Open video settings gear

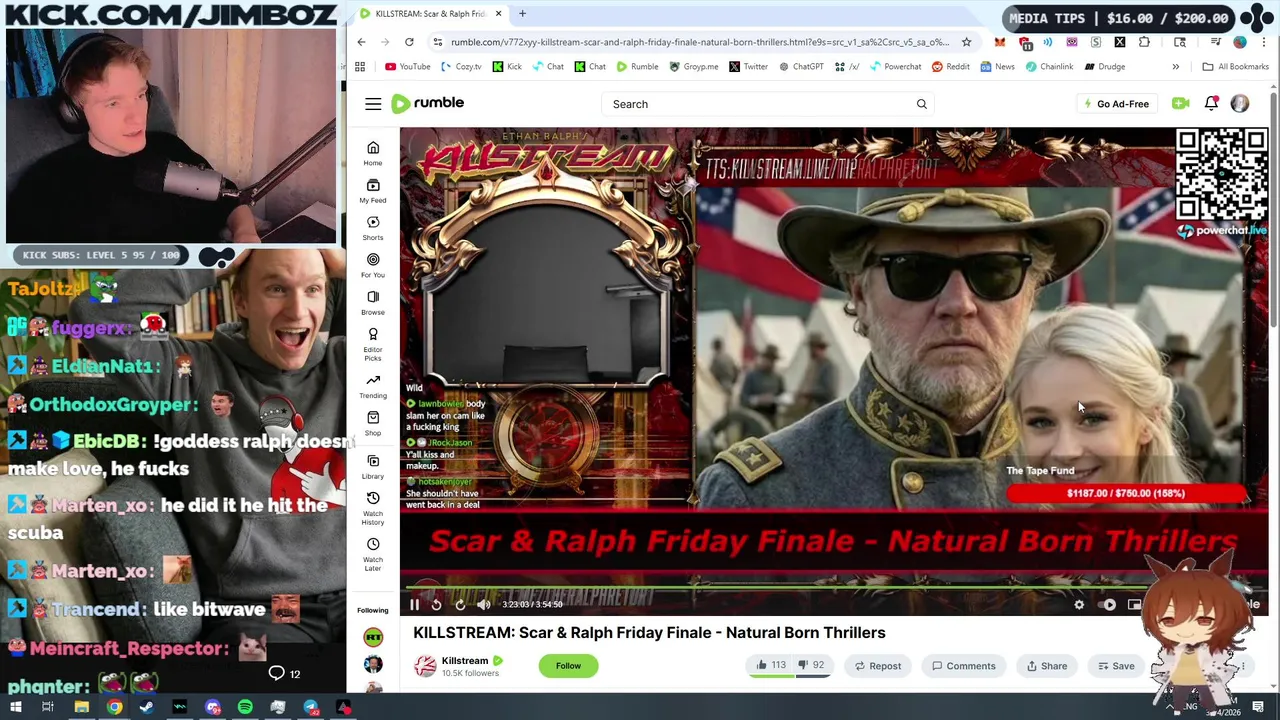click(1079, 604)
